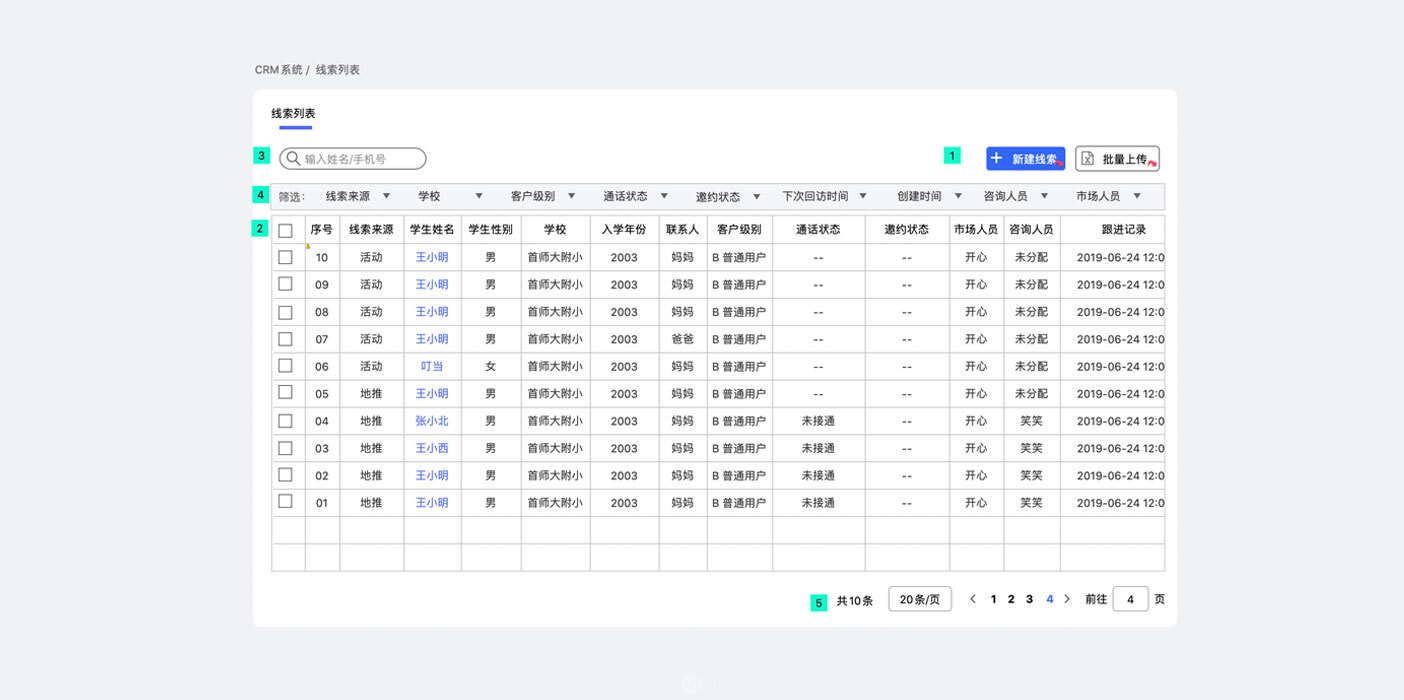Expand the 通话状态 filter

tap(636, 196)
